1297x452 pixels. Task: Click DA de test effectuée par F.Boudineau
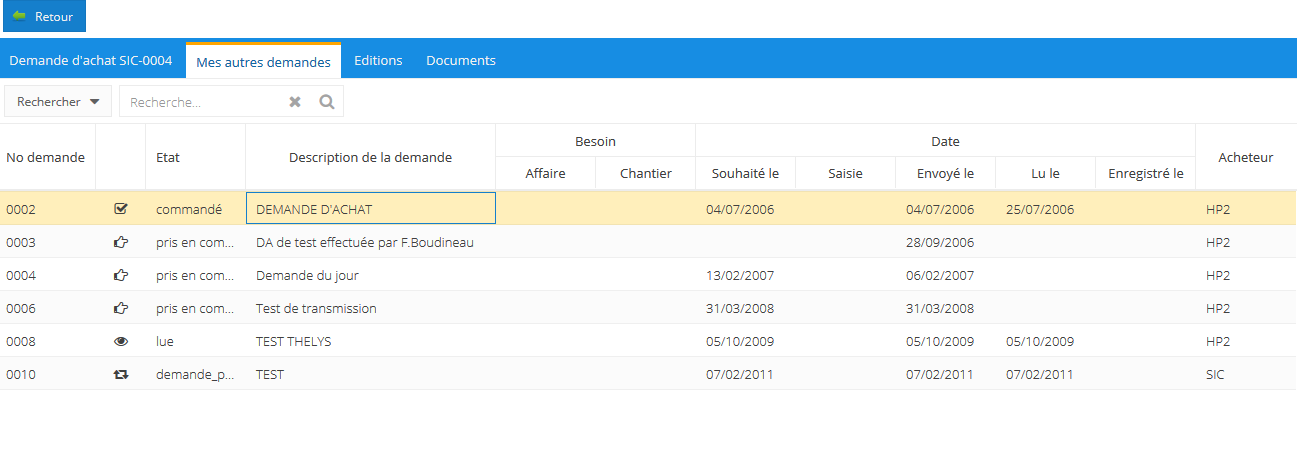point(364,242)
